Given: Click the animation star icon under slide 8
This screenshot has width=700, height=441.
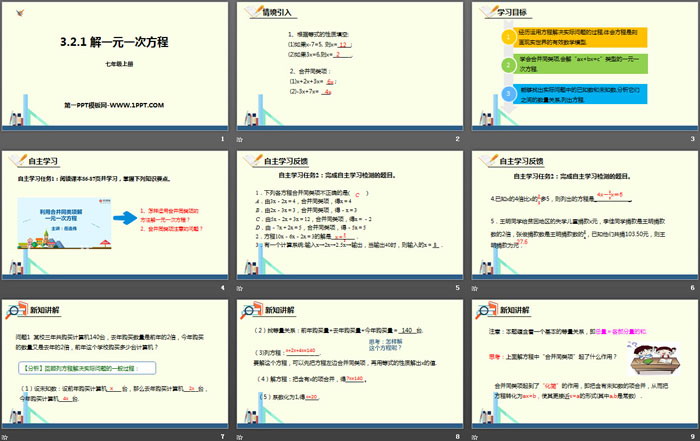Looking at the screenshot, I should tap(240, 437).
